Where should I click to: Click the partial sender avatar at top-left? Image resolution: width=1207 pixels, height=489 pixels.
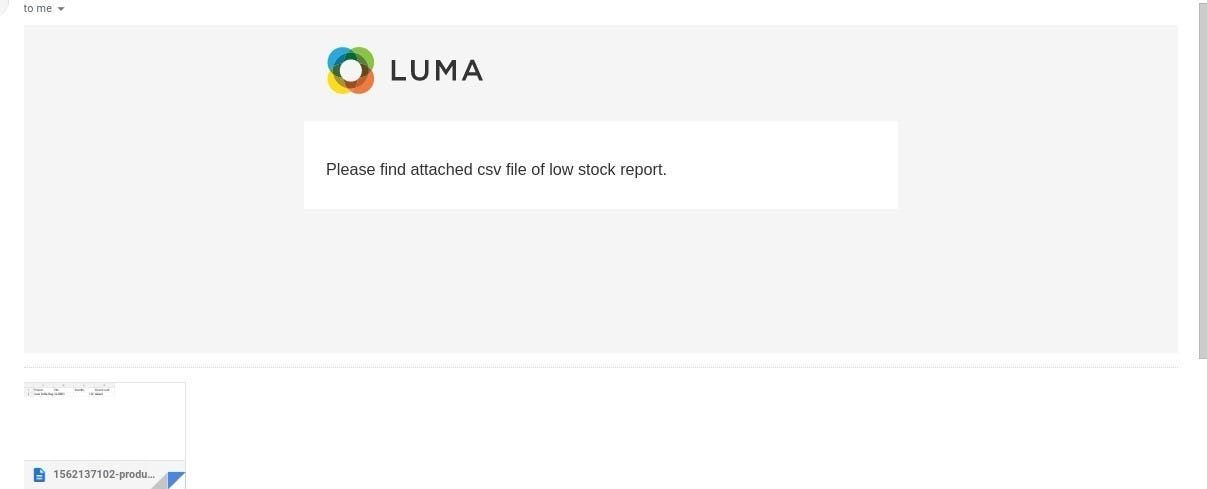[x=4, y=5]
